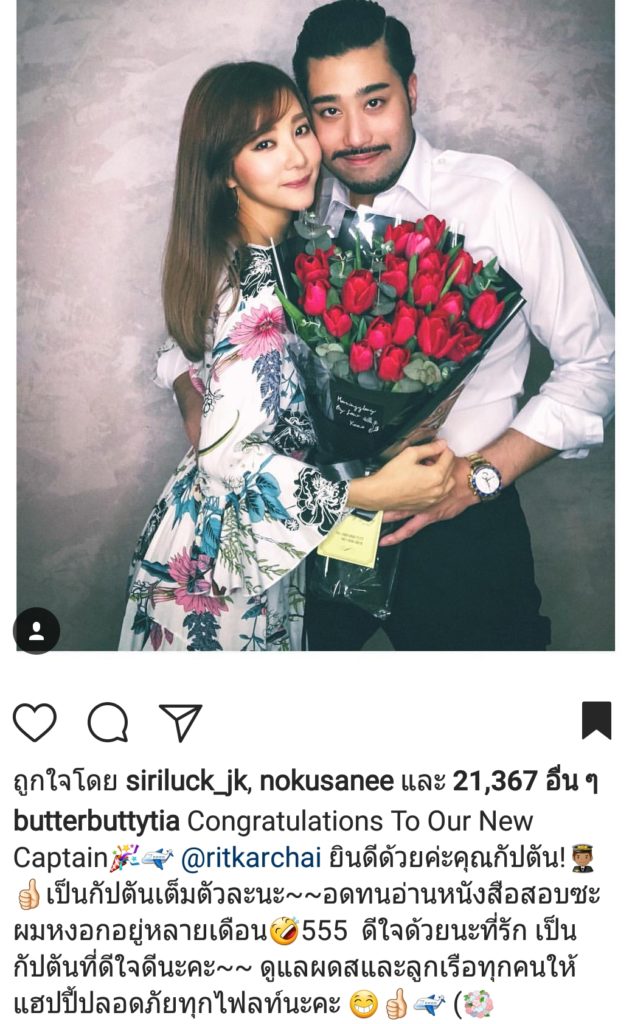Image resolution: width=632 pixels, height=1024 pixels.
Task: Toggle the saved bookmark icon
Action: click(x=597, y=720)
